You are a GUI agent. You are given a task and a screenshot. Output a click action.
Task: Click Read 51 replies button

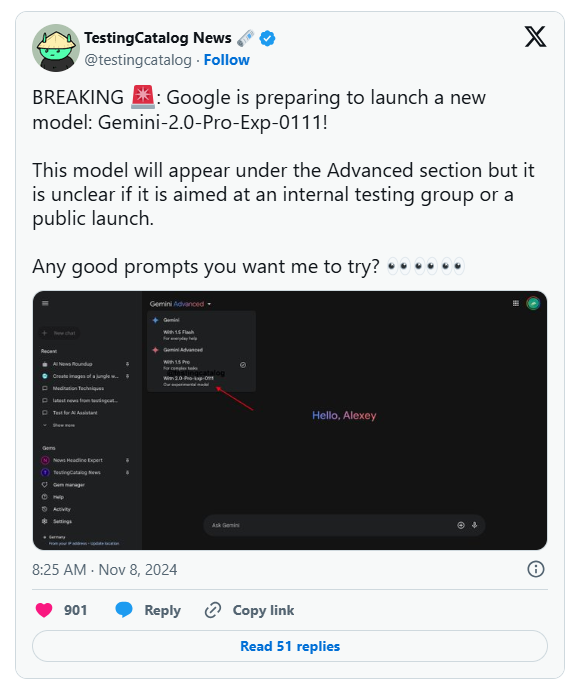(290, 646)
